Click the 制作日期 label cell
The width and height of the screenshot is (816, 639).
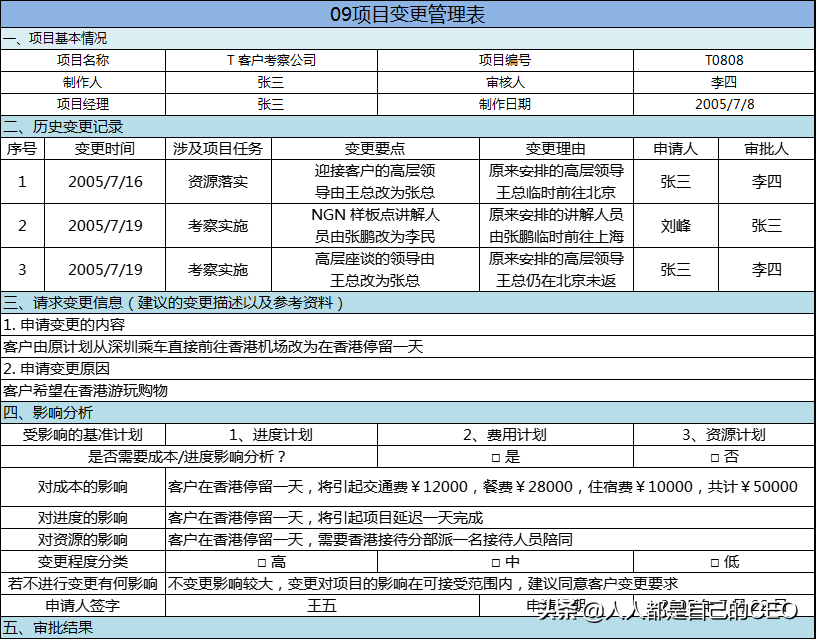505,104
